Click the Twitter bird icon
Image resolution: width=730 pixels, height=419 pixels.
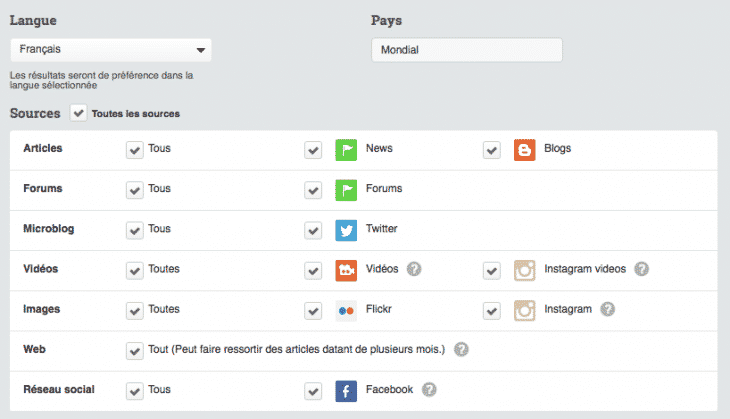(346, 229)
